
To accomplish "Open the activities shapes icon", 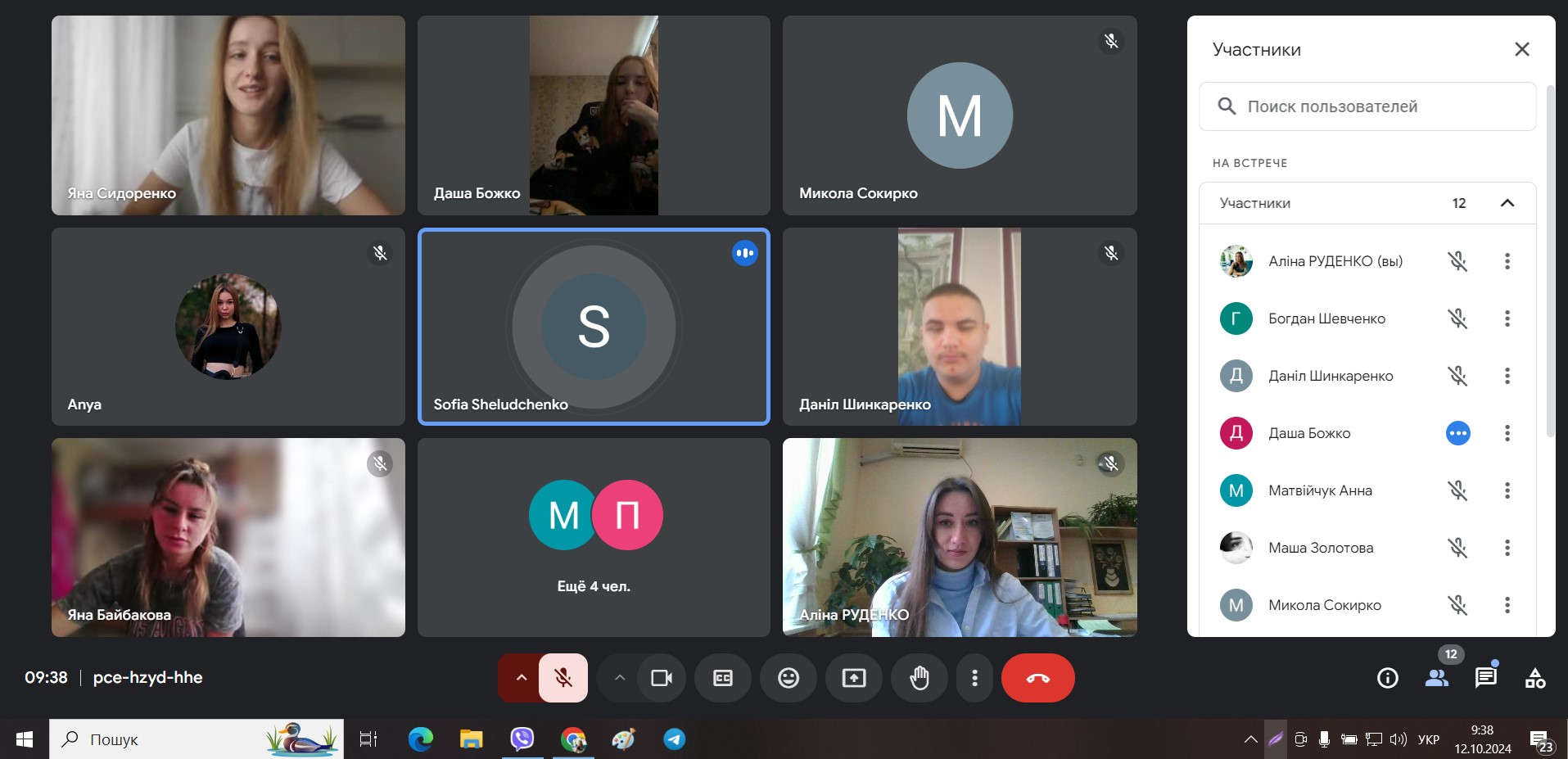I will [1534, 678].
